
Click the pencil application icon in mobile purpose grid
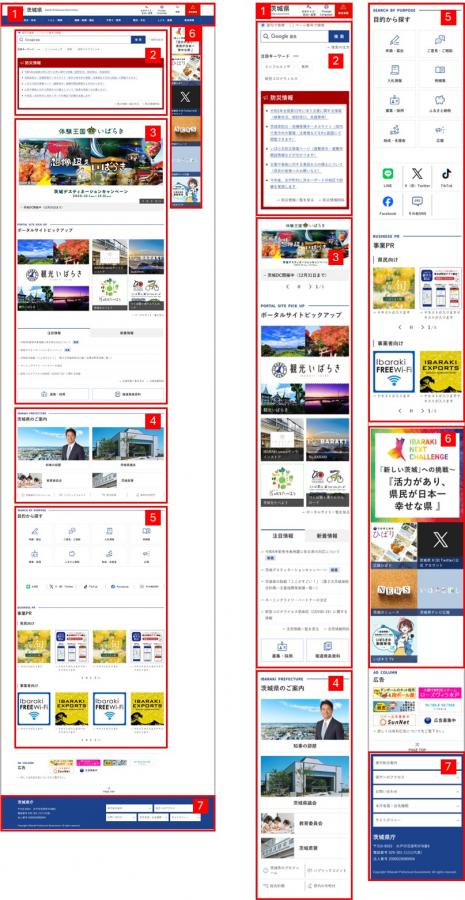point(394,40)
